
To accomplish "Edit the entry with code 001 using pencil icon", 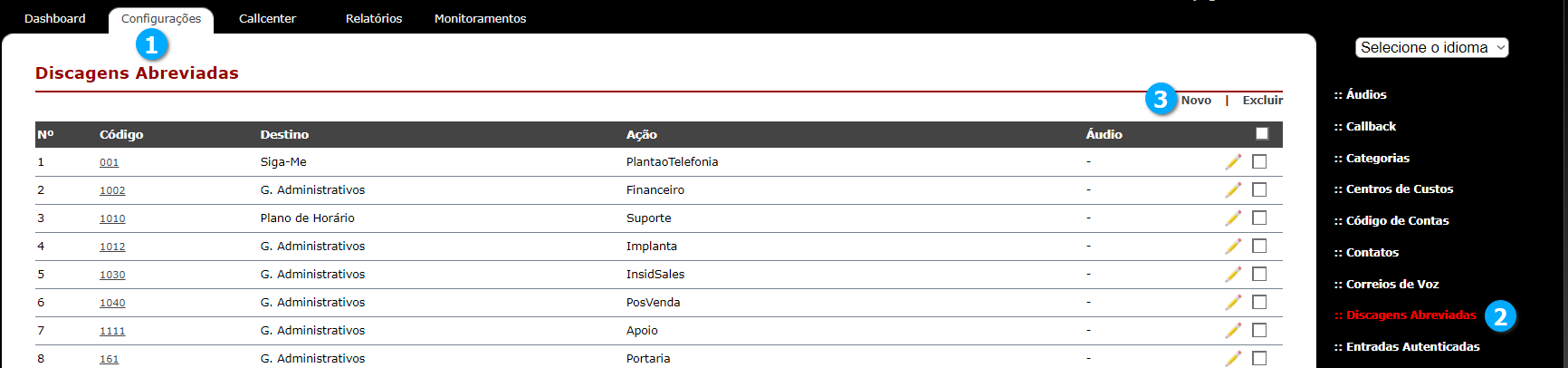I will coord(1233,161).
